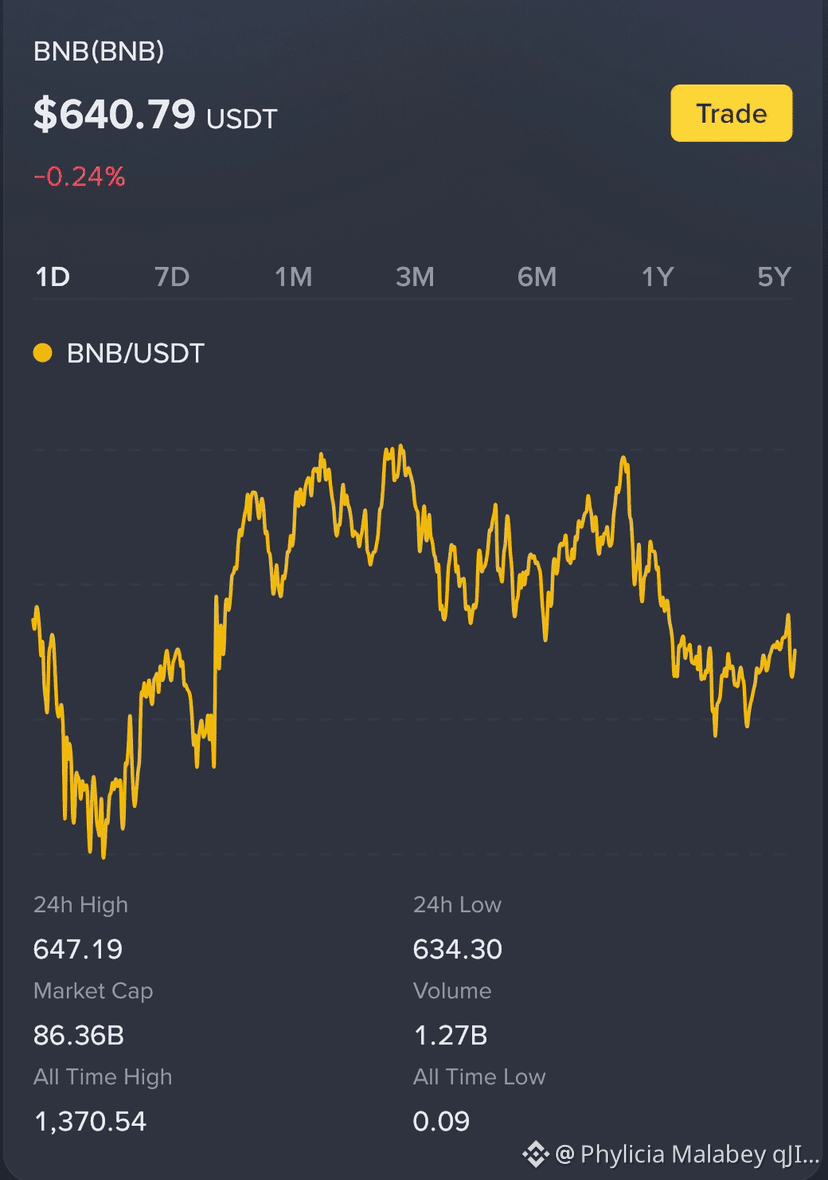Click the Market Cap label

point(93,991)
